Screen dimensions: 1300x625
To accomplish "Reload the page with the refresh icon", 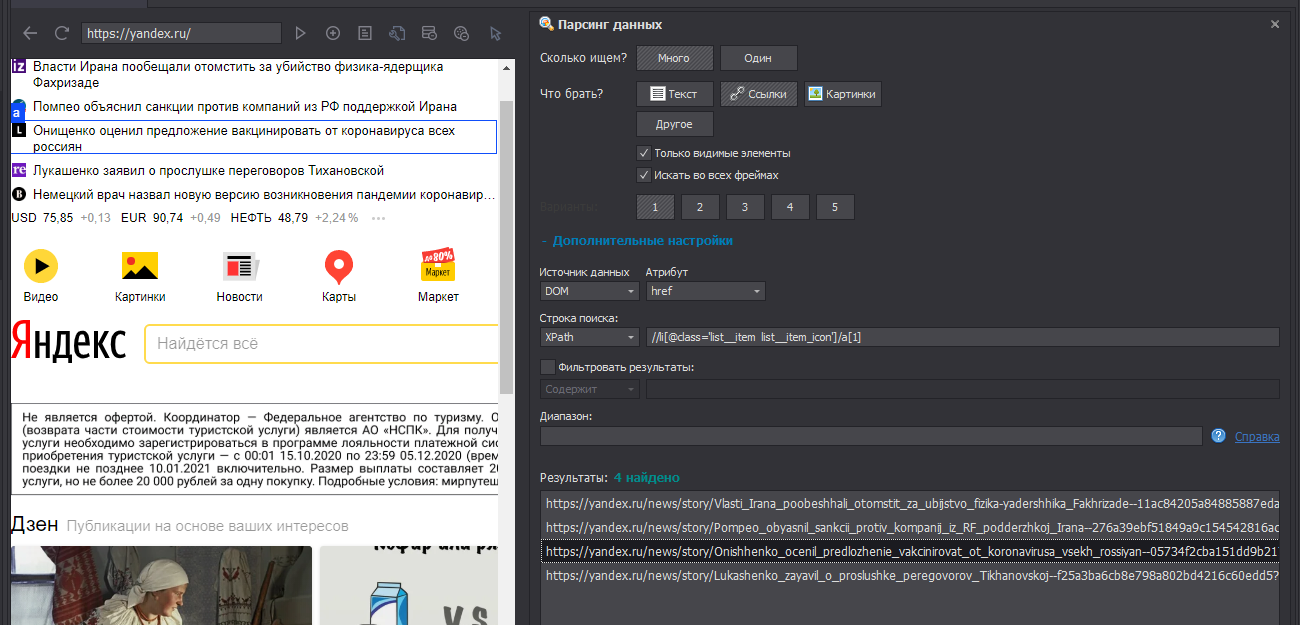I will (x=62, y=33).
